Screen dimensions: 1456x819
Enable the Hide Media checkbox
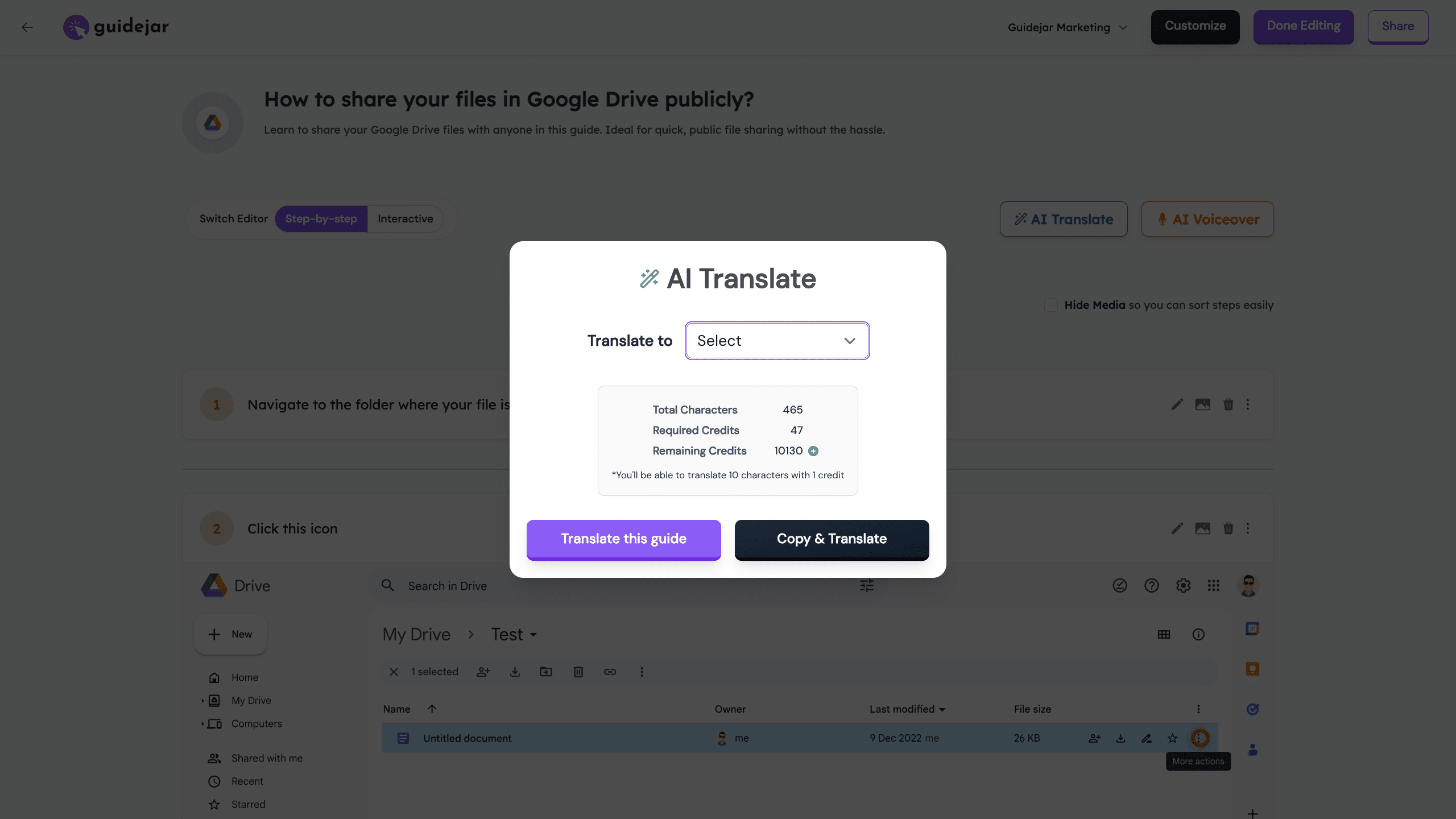(1050, 305)
